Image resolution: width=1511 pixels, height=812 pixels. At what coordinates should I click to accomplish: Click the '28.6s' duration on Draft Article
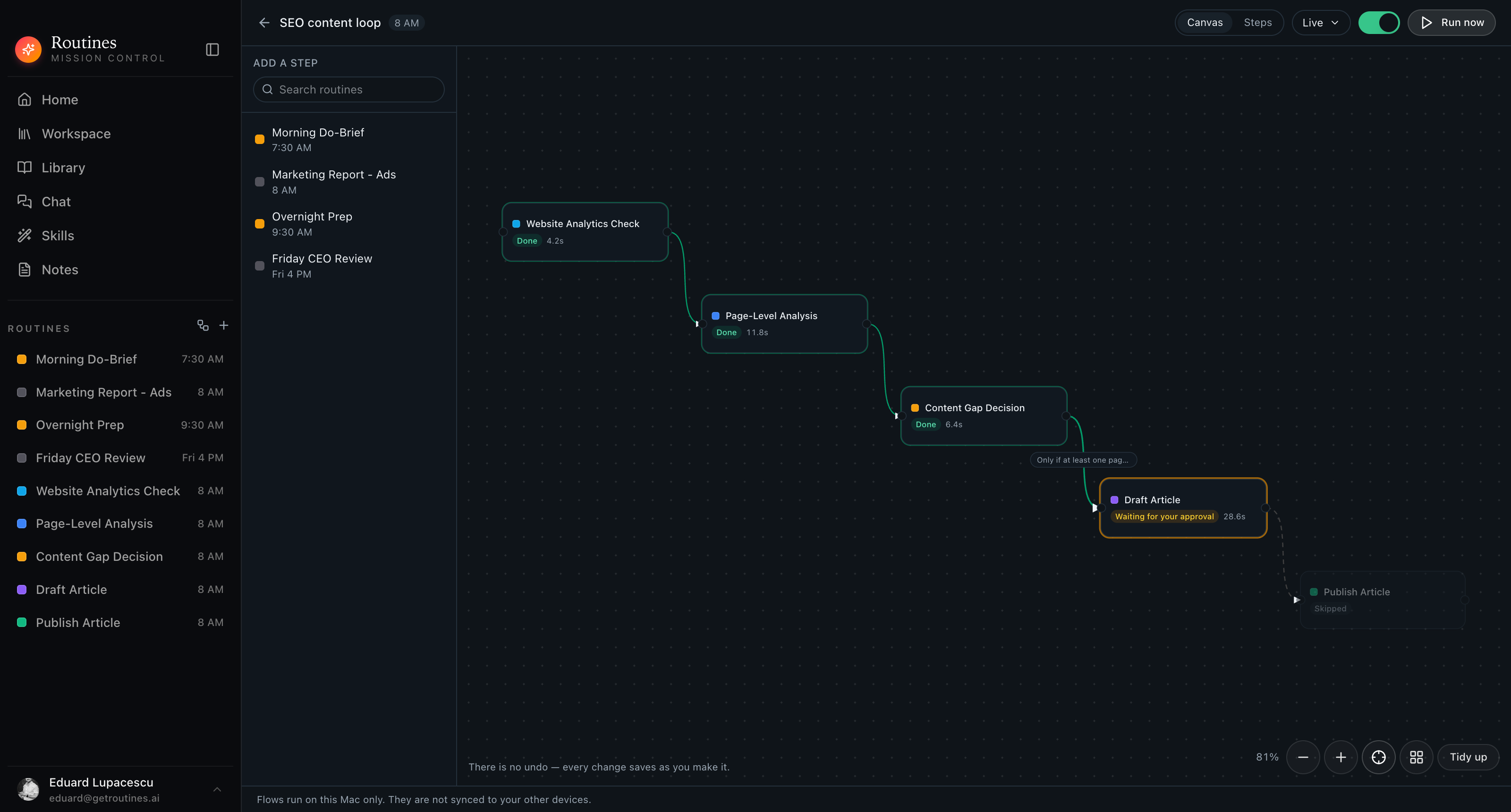pyautogui.click(x=1234, y=516)
